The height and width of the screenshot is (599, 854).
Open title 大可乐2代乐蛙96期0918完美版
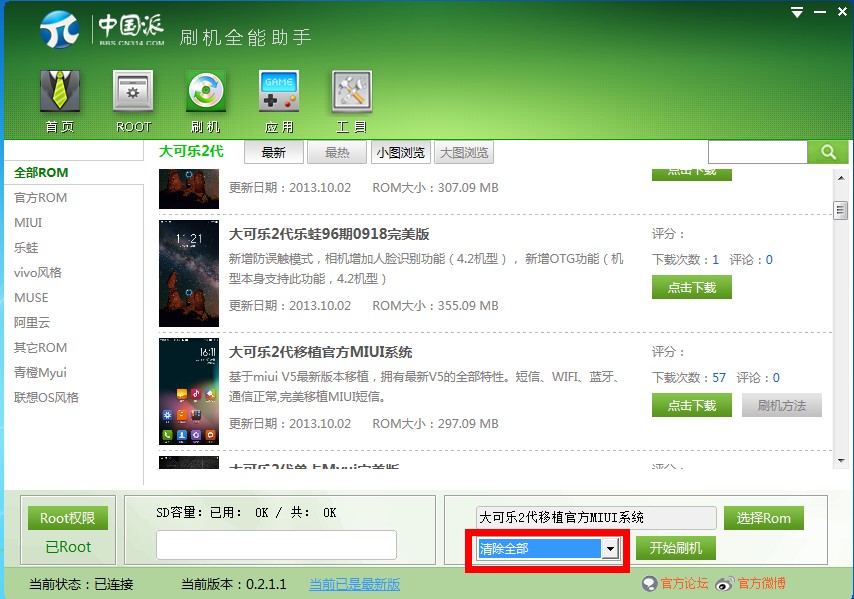pyautogui.click(x=329, y=234)
